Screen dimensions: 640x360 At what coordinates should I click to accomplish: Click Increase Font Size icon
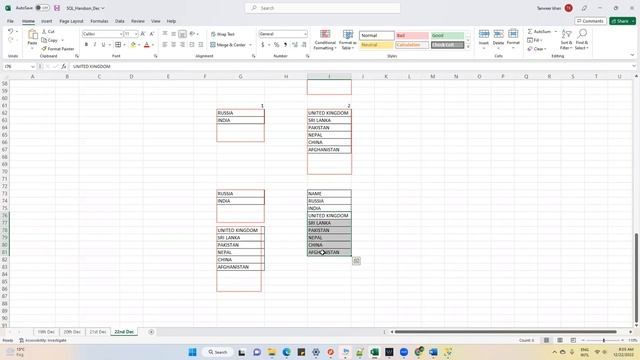click(x=143, y=34)
